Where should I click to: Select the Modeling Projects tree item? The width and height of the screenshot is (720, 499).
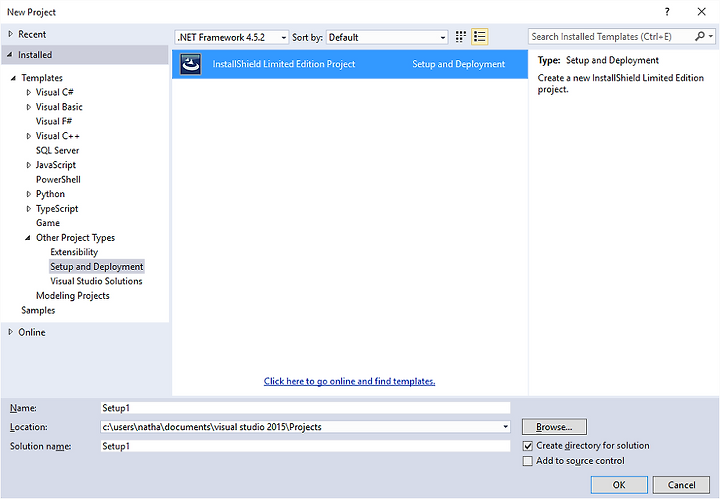pyautogui.click(x=73, y=296)
